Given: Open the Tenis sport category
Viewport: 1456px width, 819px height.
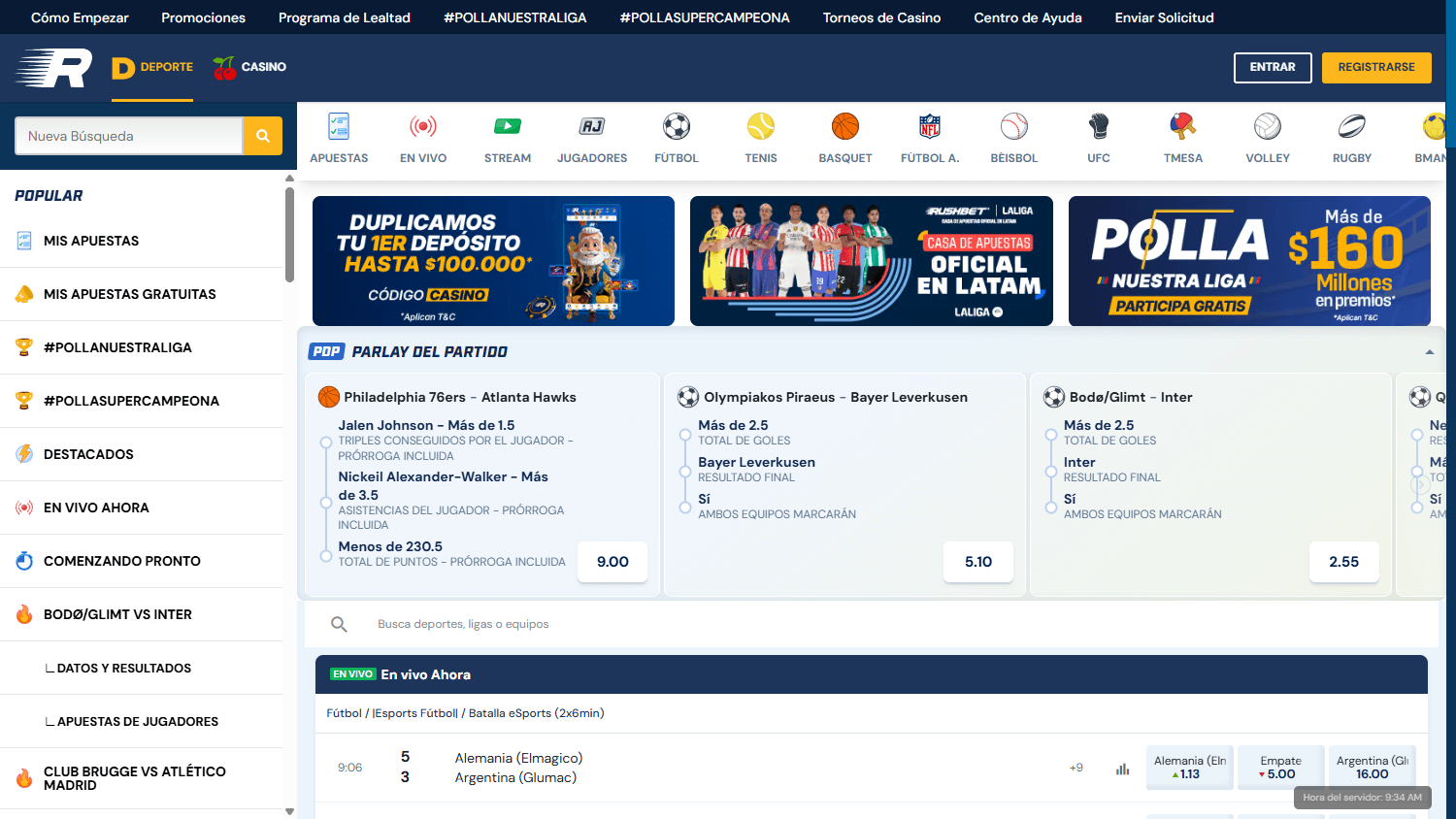Looking at the screenshot, I should pos(760,136).
